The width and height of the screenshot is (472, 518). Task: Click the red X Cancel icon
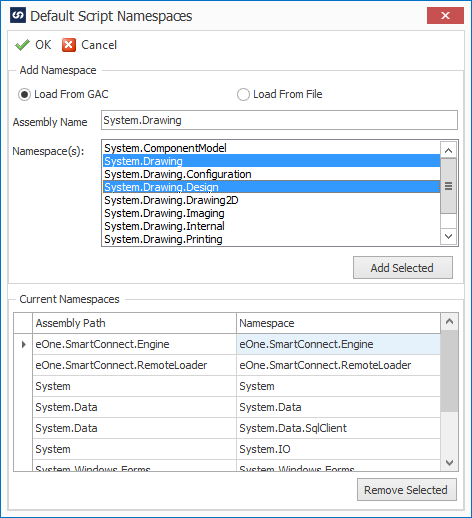coord(69,45)
